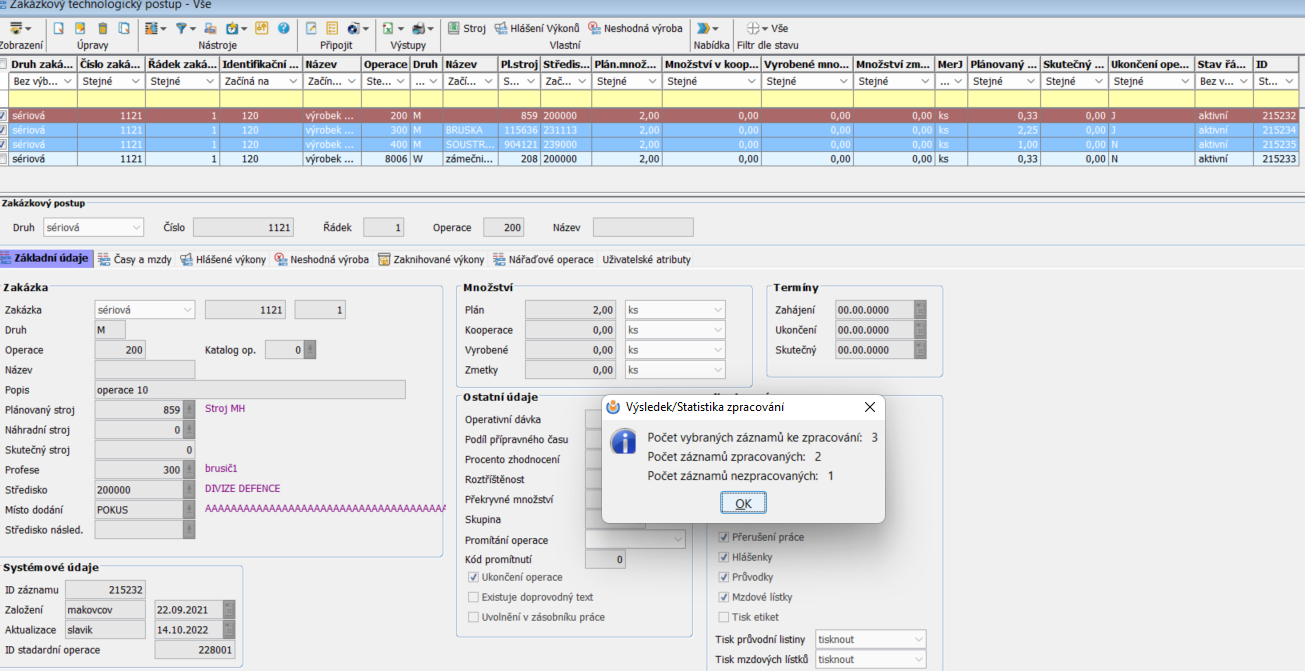Enable the Existuje doprovodný text checkbox
1305x671 pixels.
click(x=473, y=597)
